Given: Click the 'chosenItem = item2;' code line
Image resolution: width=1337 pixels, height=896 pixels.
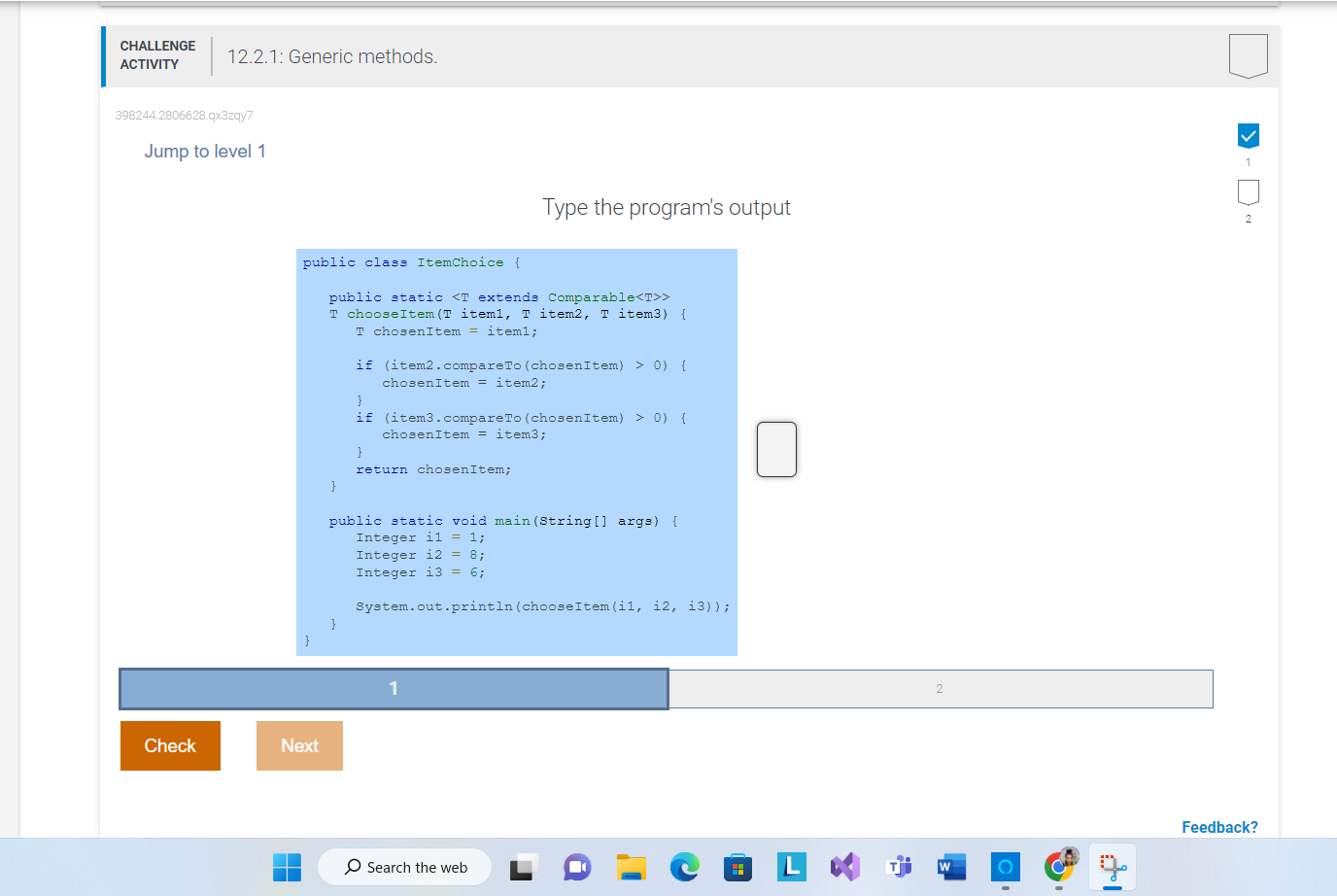Looking at the screenshot, I should [464, 383].
